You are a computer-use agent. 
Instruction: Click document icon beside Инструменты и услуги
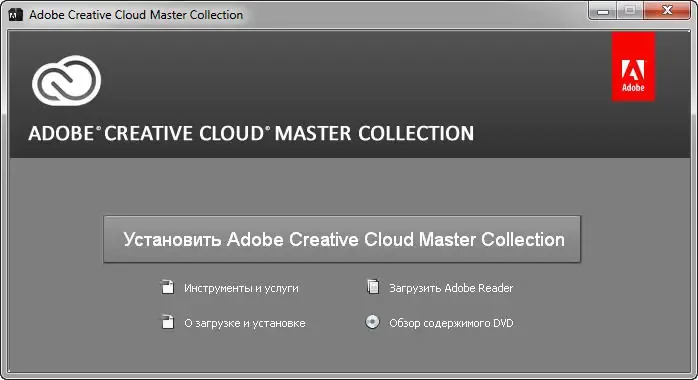(167, 287)
